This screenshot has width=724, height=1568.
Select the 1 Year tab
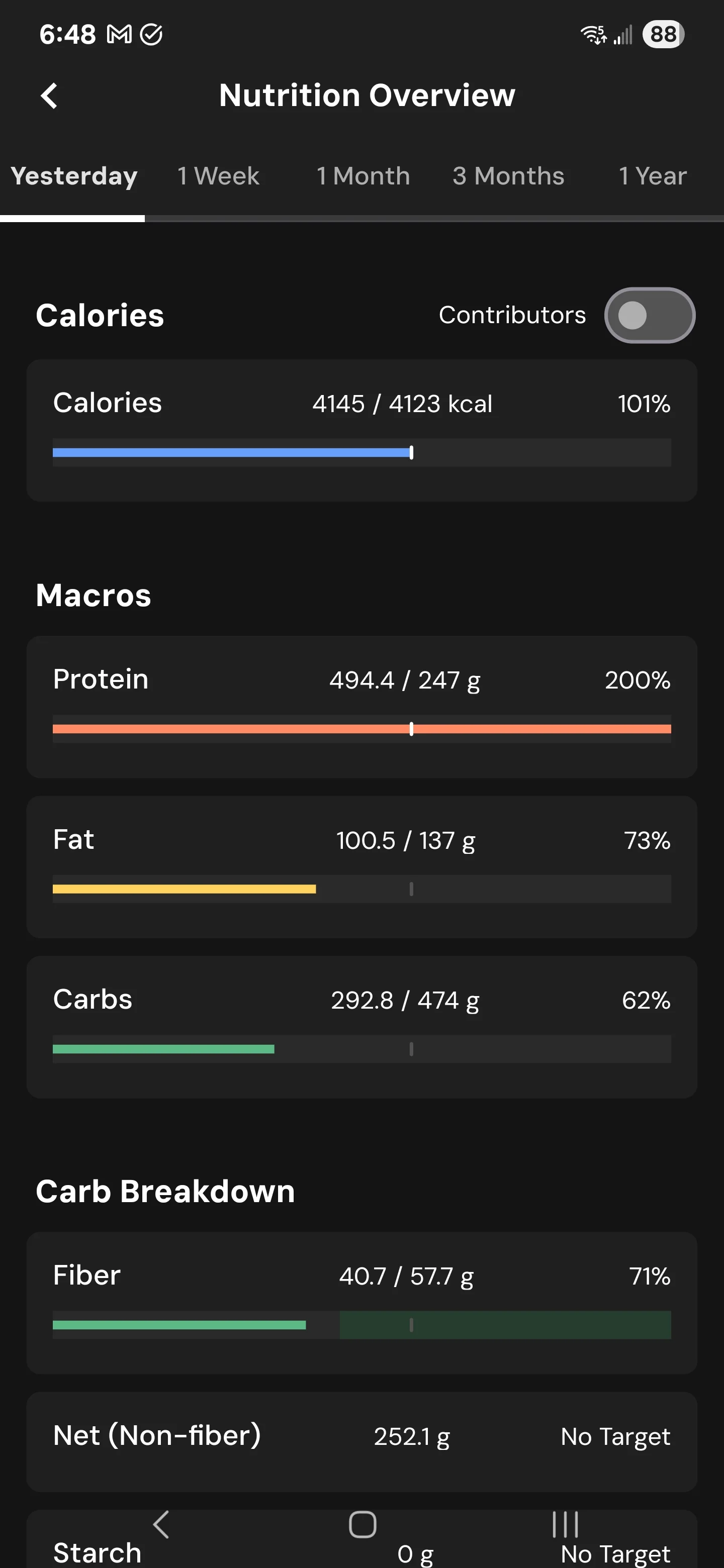tap(652, 176)
